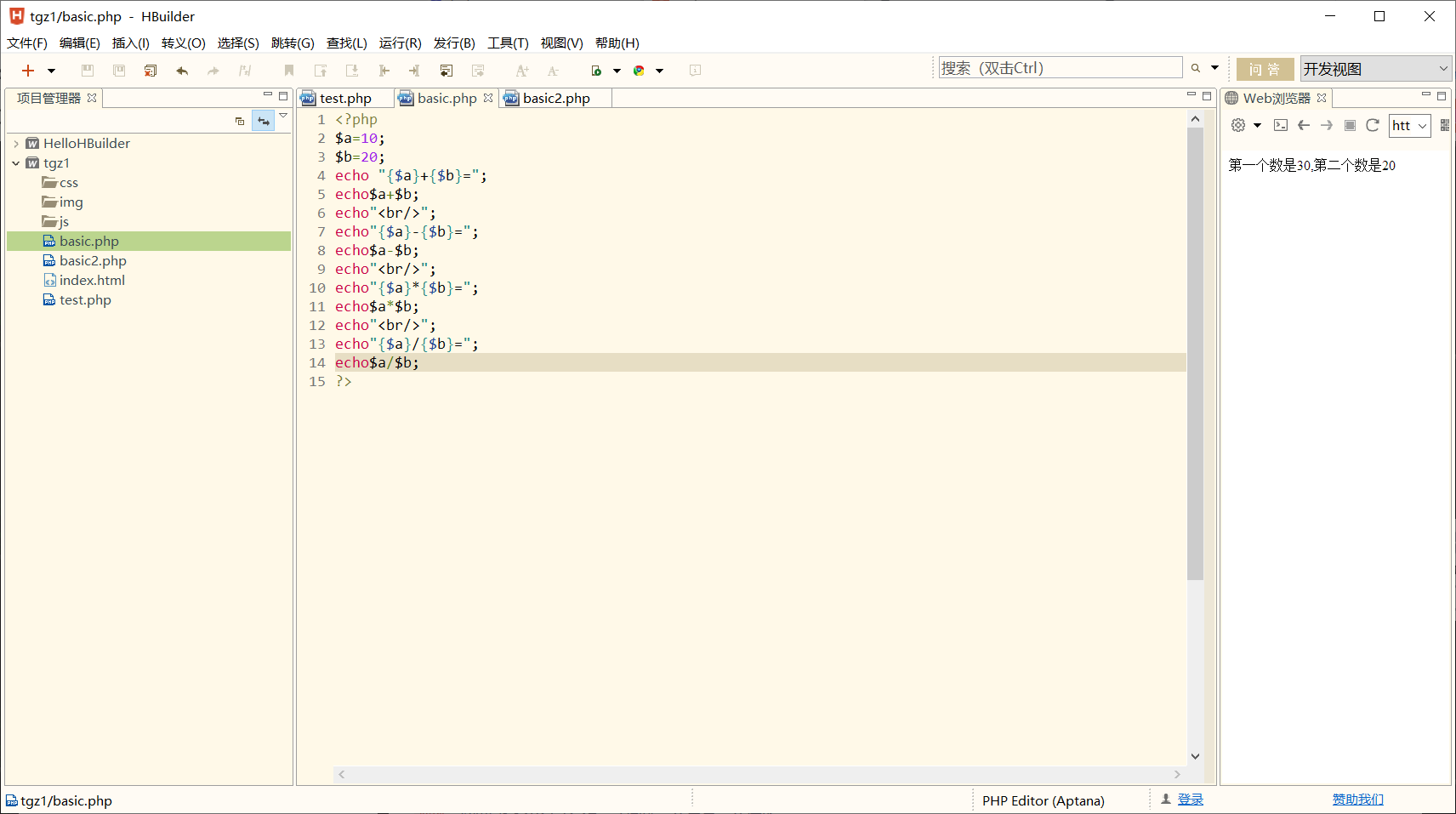The image size is (1456, 814).
Task: Click the 登录 link
Action: pyautogui.click(x=1190, y=799)
